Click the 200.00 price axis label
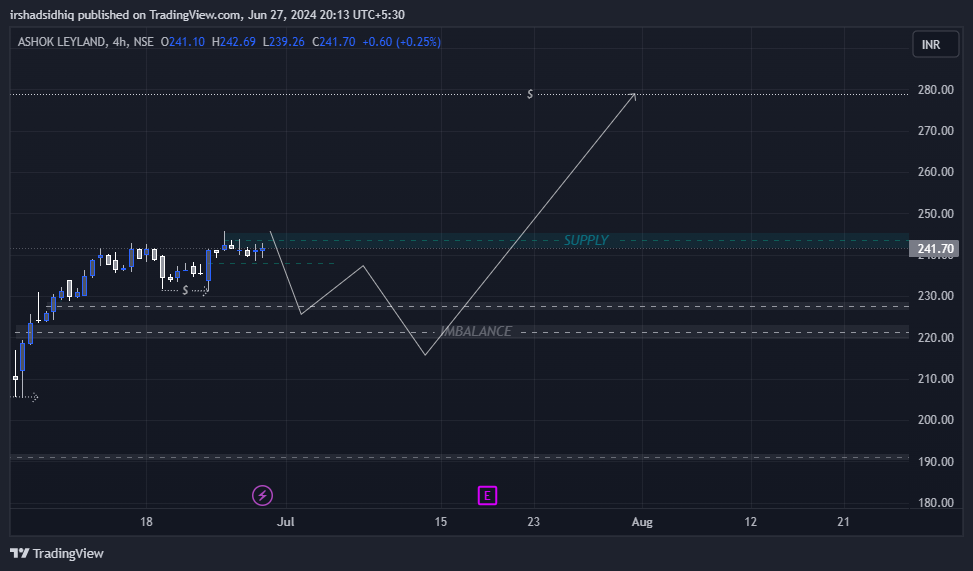 click(935, 420)
